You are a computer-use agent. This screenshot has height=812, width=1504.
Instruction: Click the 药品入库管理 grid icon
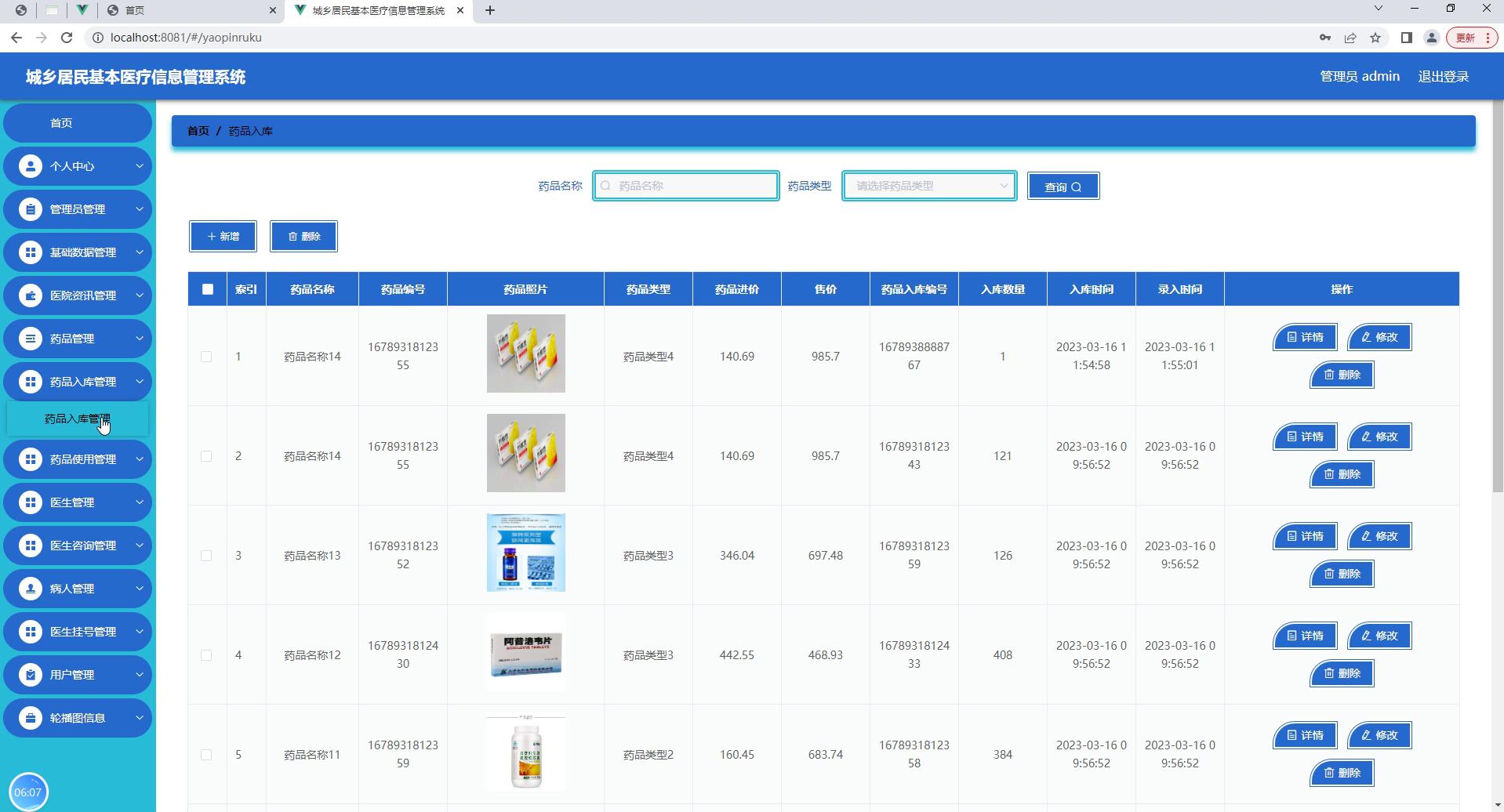[31, 382]
